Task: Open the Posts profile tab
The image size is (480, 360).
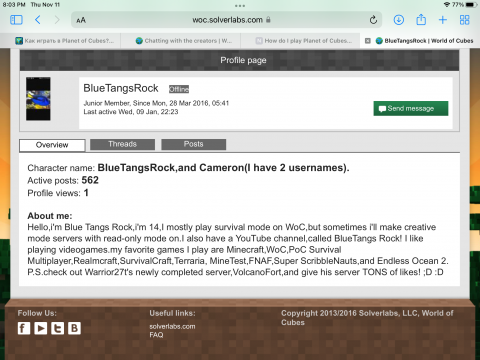Action: click(194, 144)
